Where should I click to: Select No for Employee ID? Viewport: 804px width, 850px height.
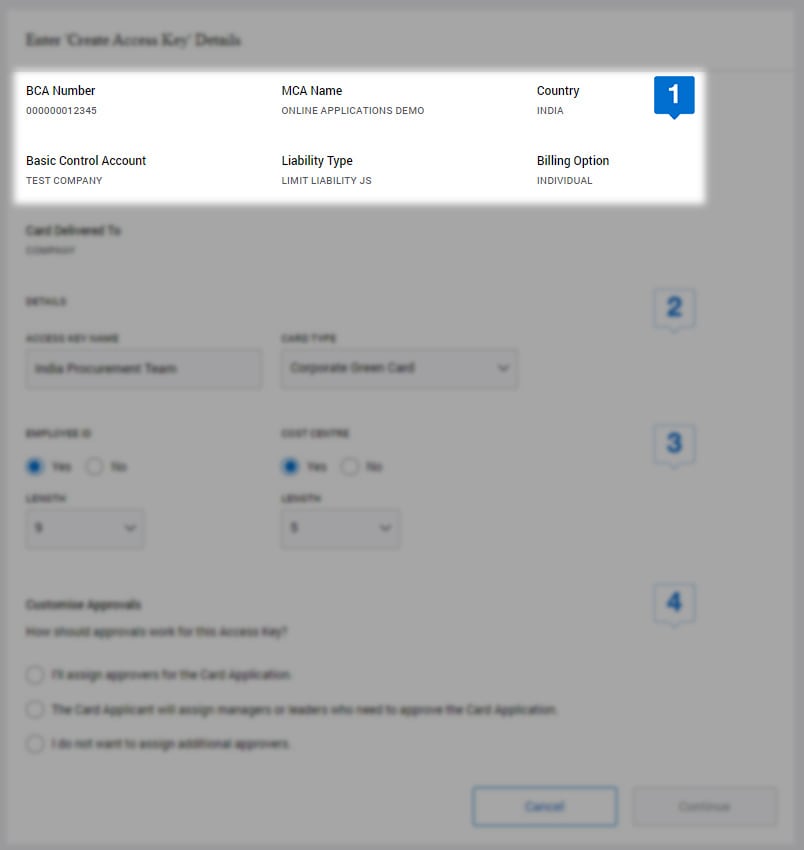pyautogui.click(x=95, y=466)
